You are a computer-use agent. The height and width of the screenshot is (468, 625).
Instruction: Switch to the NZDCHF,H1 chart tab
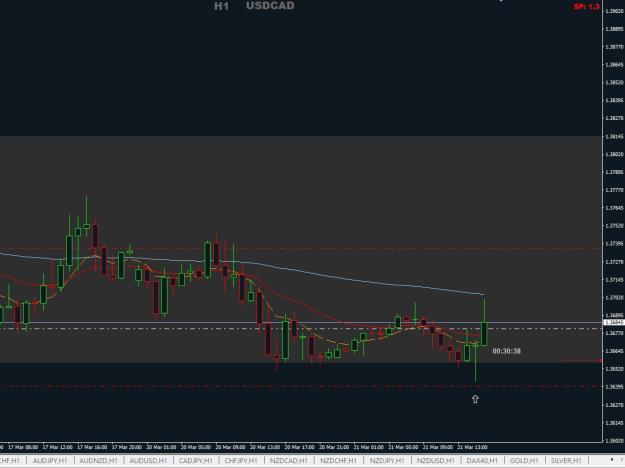pos(338,460)
